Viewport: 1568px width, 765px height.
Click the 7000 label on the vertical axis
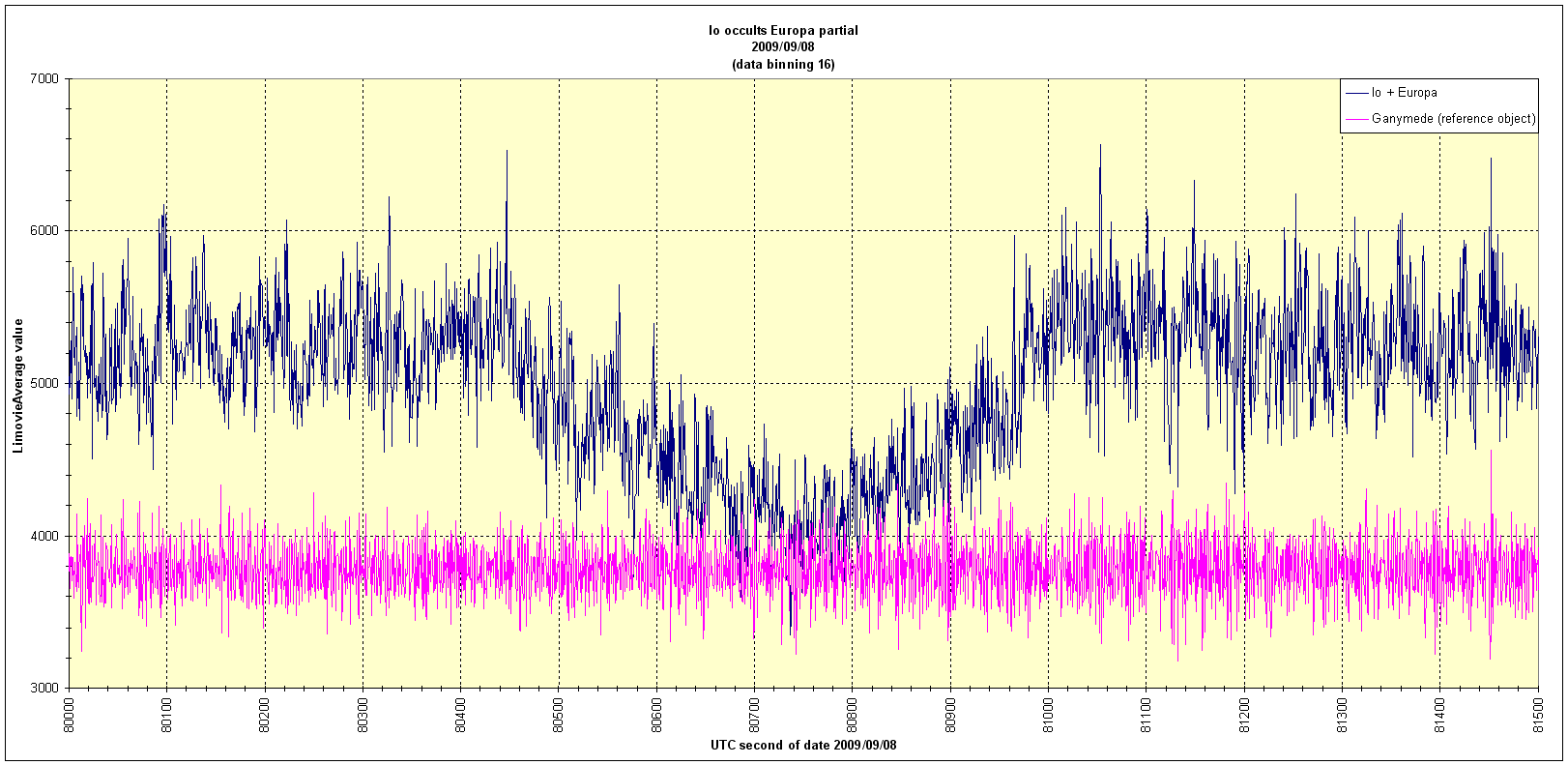(x=45, y=78)
